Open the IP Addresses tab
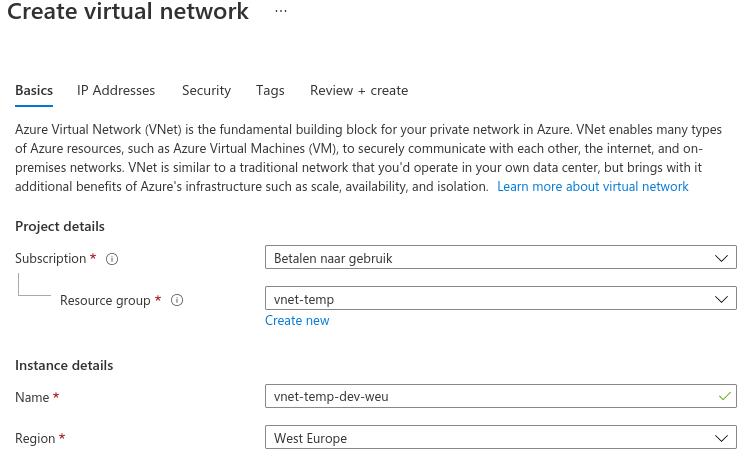This screenshot has height=456, width=753. point(116,90)
